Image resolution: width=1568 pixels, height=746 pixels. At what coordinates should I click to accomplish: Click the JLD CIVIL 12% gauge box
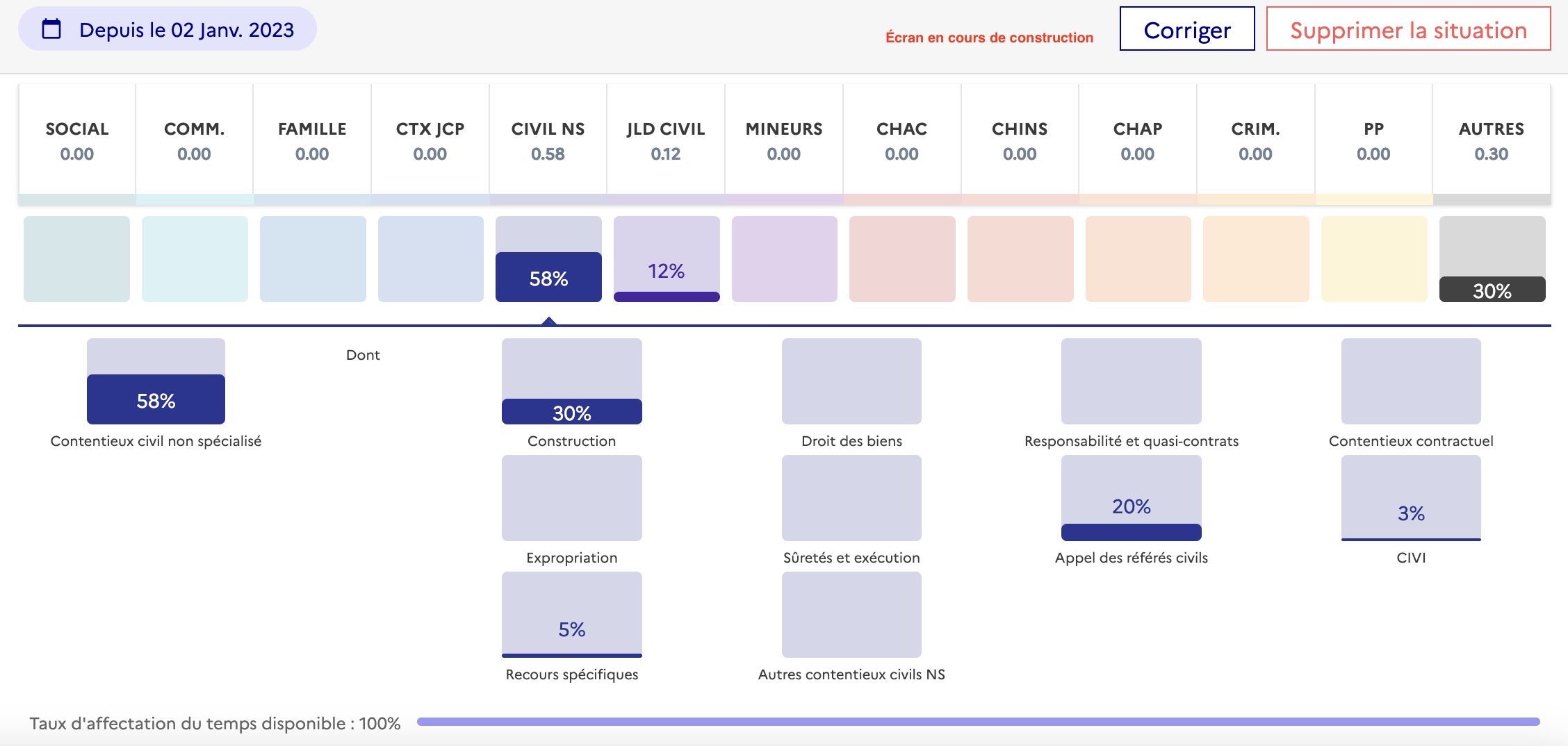click(x=667, y=260)
